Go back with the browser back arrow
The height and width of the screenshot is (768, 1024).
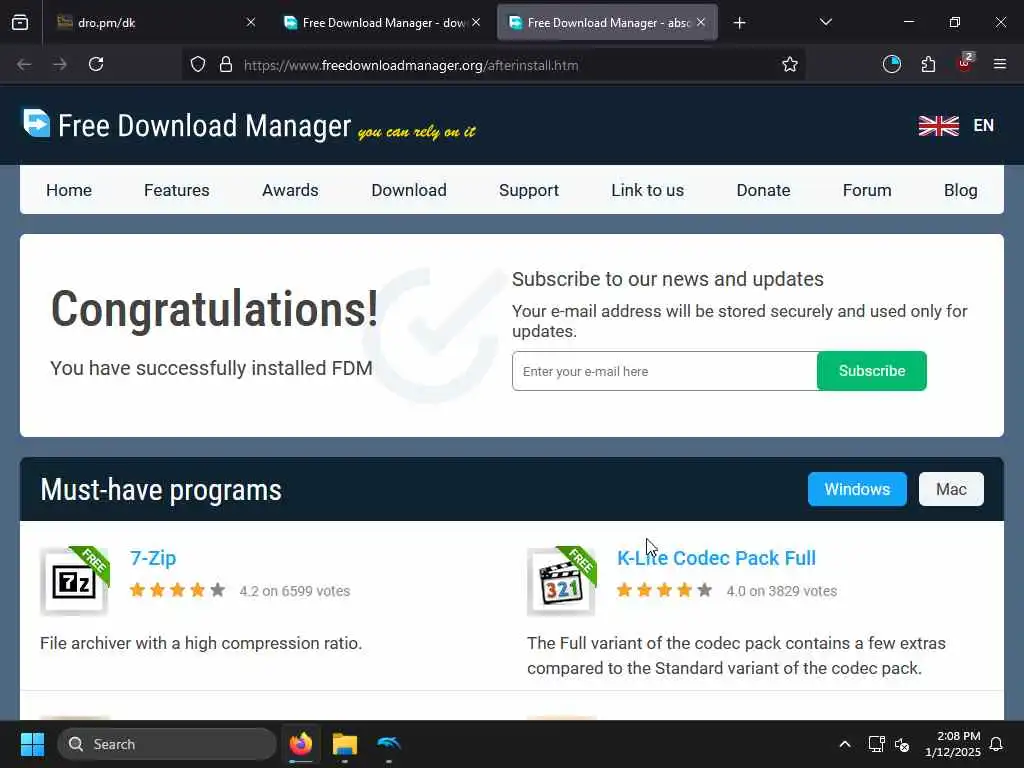24,64
